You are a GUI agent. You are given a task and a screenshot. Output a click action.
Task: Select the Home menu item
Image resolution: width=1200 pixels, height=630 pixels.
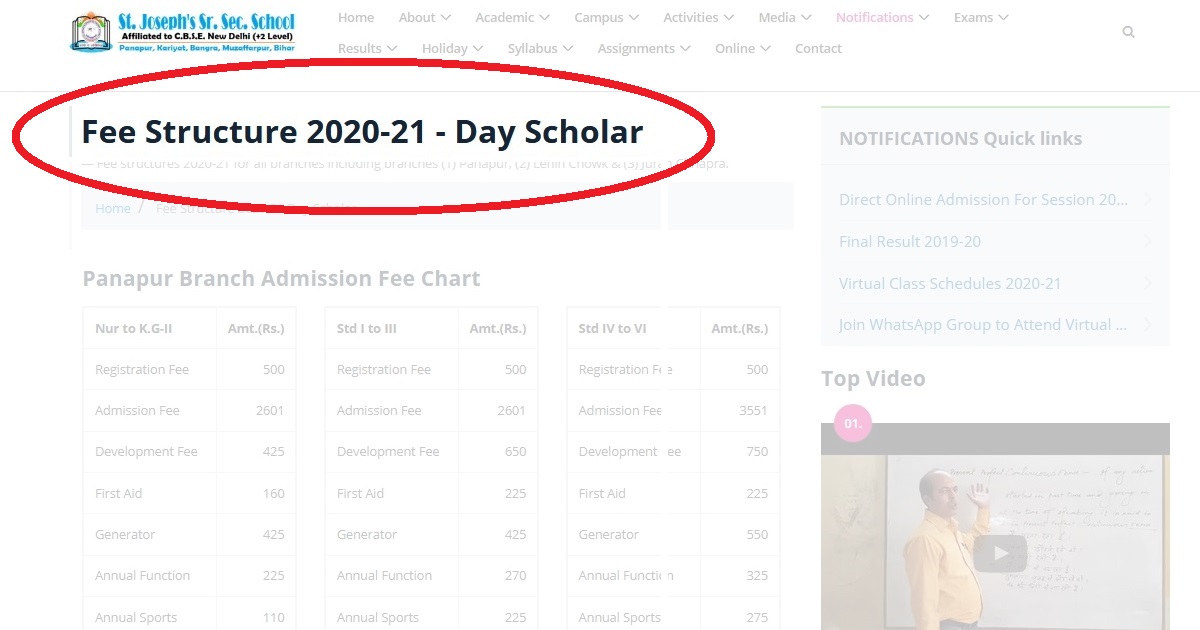[x=355, y=17]
